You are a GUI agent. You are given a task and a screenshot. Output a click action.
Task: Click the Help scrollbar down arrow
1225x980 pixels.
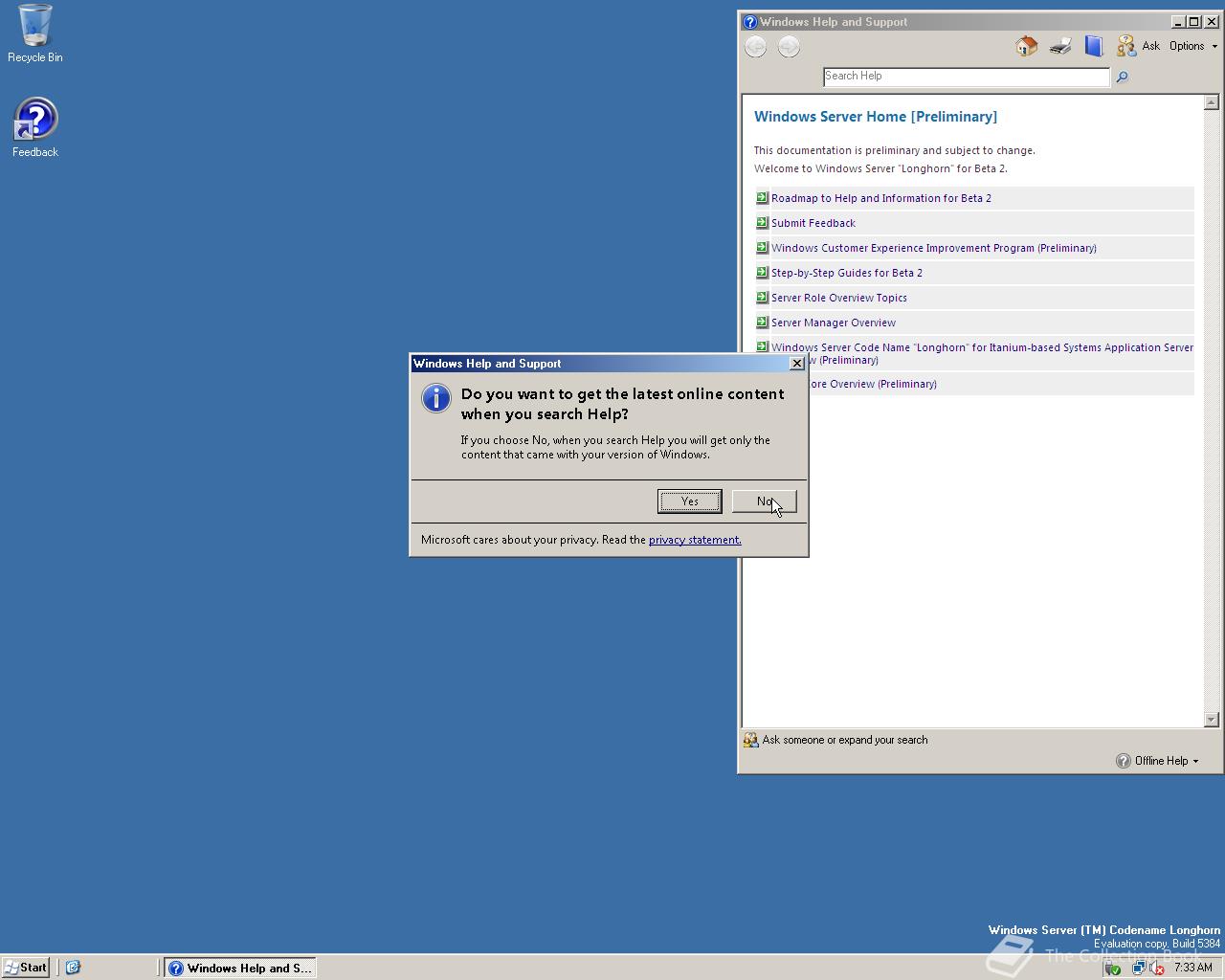[1212, 719]
